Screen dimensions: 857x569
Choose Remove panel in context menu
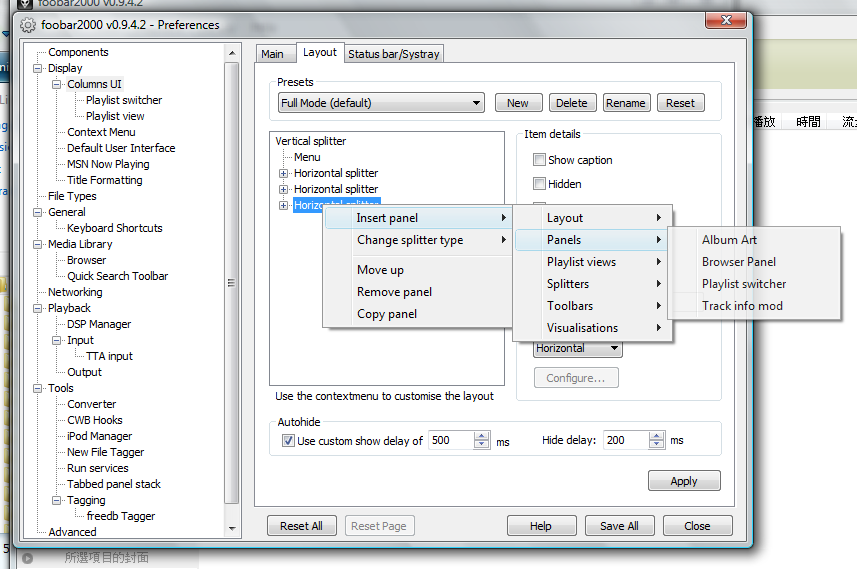(418, 292)
